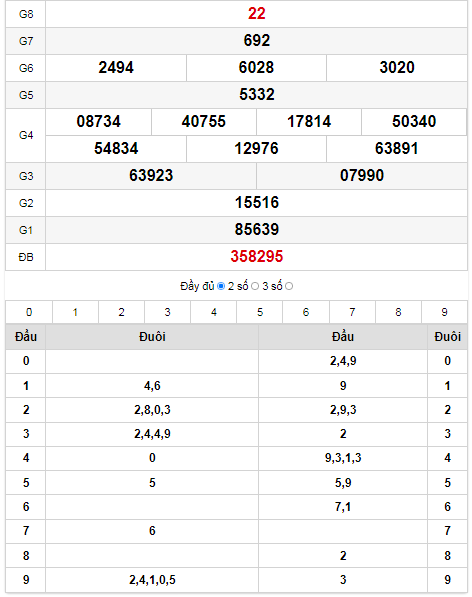The height and width of the screenshot is (597, 472).
Task: Select digit filter 6
Action: tap(306, 312)
